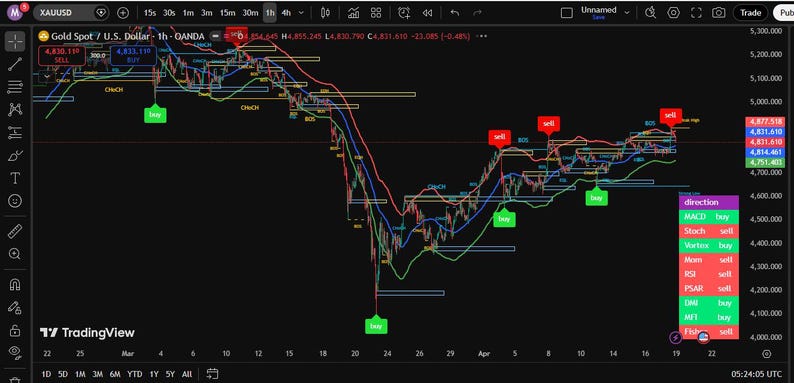Open the Indicators dialog

click(x=353, y=13)
